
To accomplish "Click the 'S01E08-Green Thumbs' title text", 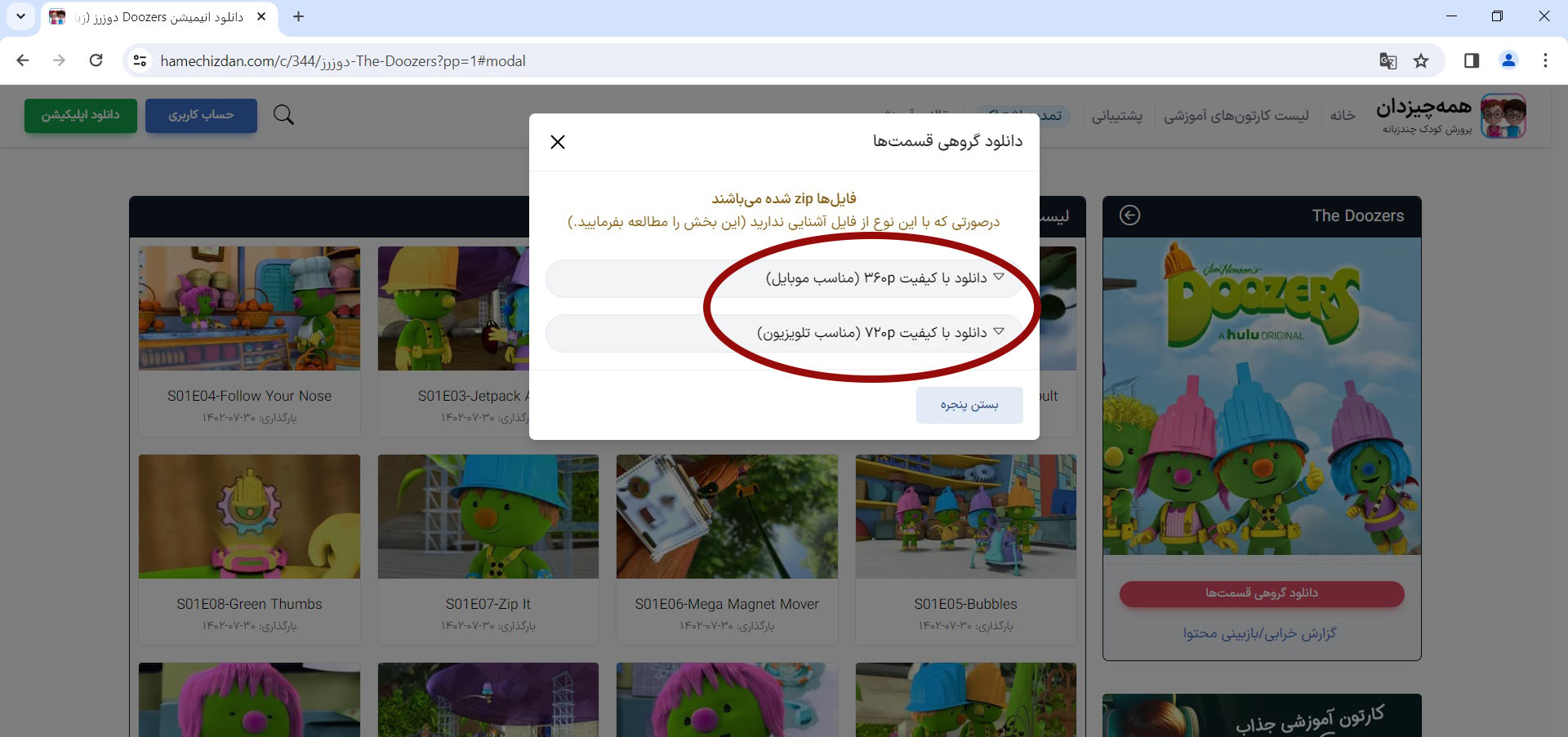I will pos(249,604).
